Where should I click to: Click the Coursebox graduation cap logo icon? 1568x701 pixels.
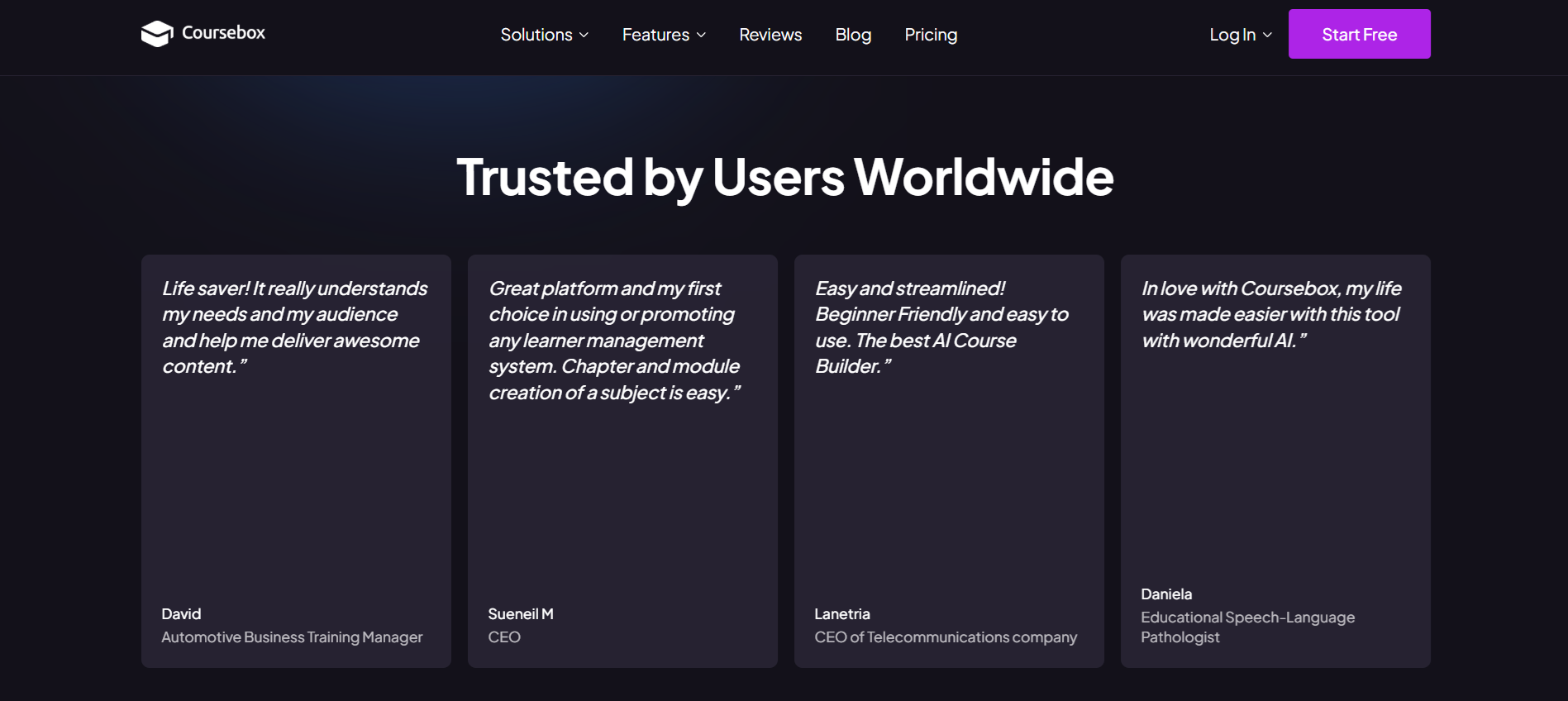click(x=156, y=34)
